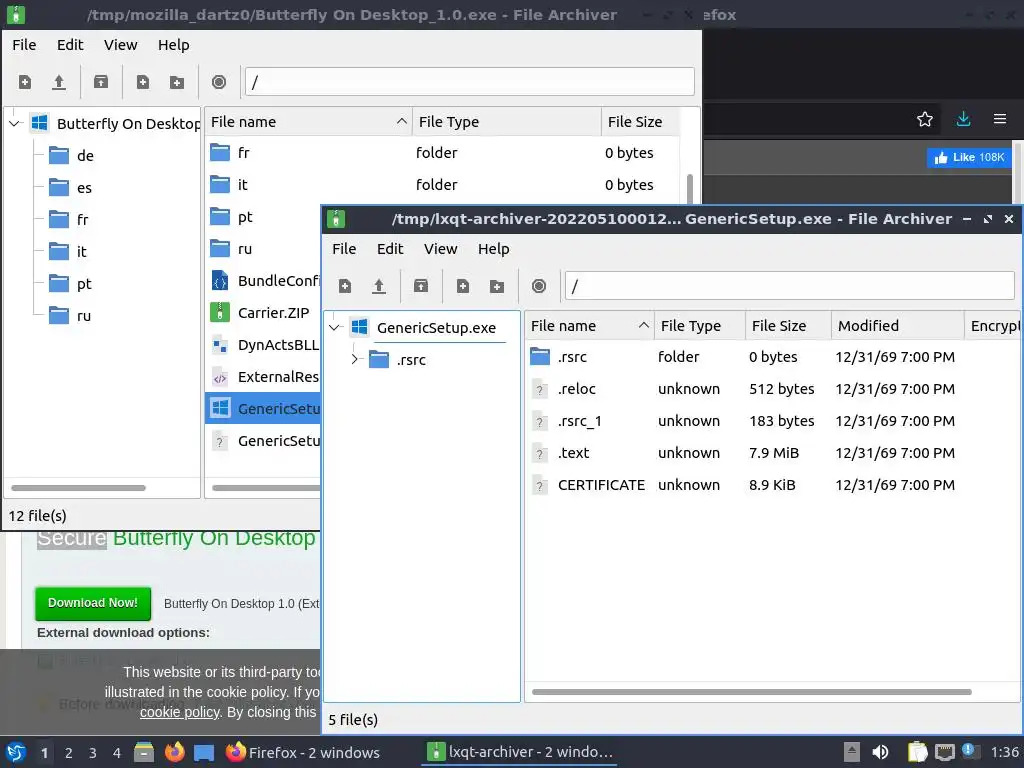The image size is (1024, 768).
Task: Click Stop icon in GenericSetup window toolbar
Action: point(539,286)
